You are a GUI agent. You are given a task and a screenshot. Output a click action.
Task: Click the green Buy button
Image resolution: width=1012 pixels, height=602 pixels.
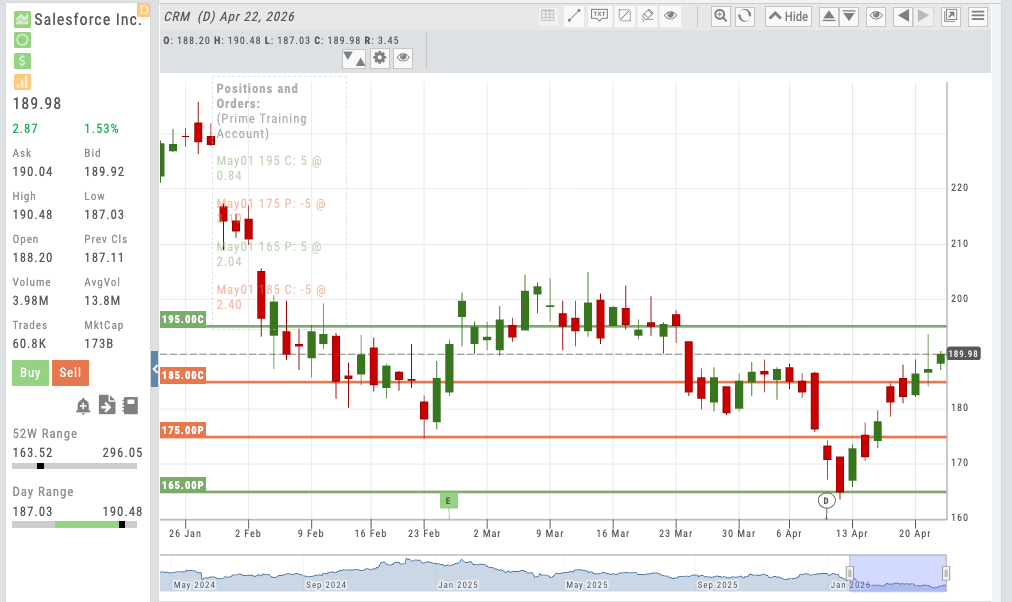(x=30, y=373)
